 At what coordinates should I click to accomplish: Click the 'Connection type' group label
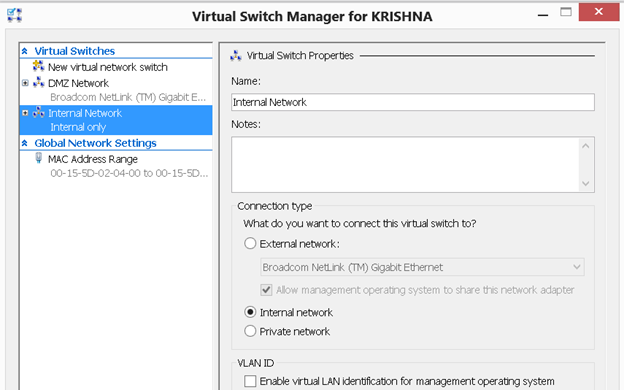275,206
